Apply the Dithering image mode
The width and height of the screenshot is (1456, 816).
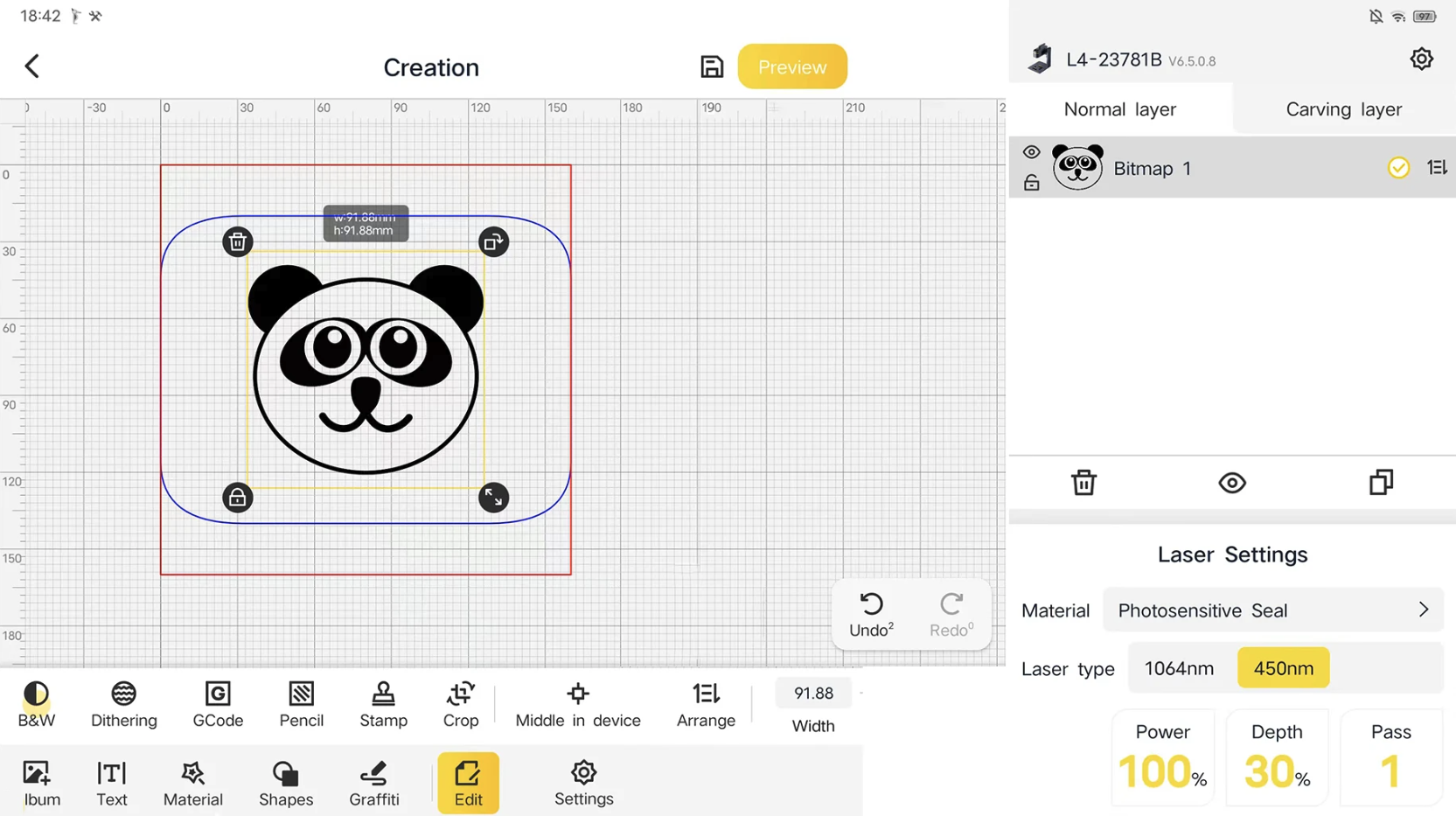click(x=123, y=705)
